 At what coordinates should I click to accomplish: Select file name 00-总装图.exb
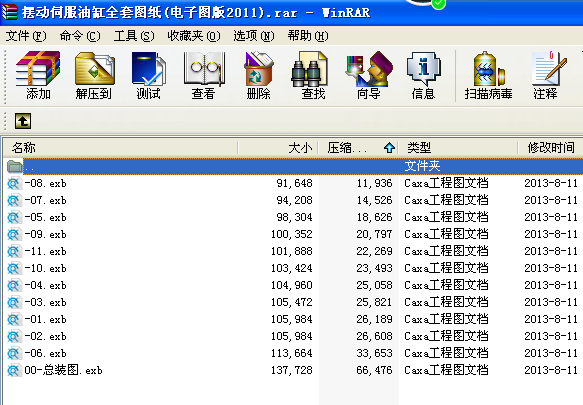point(63,370)
